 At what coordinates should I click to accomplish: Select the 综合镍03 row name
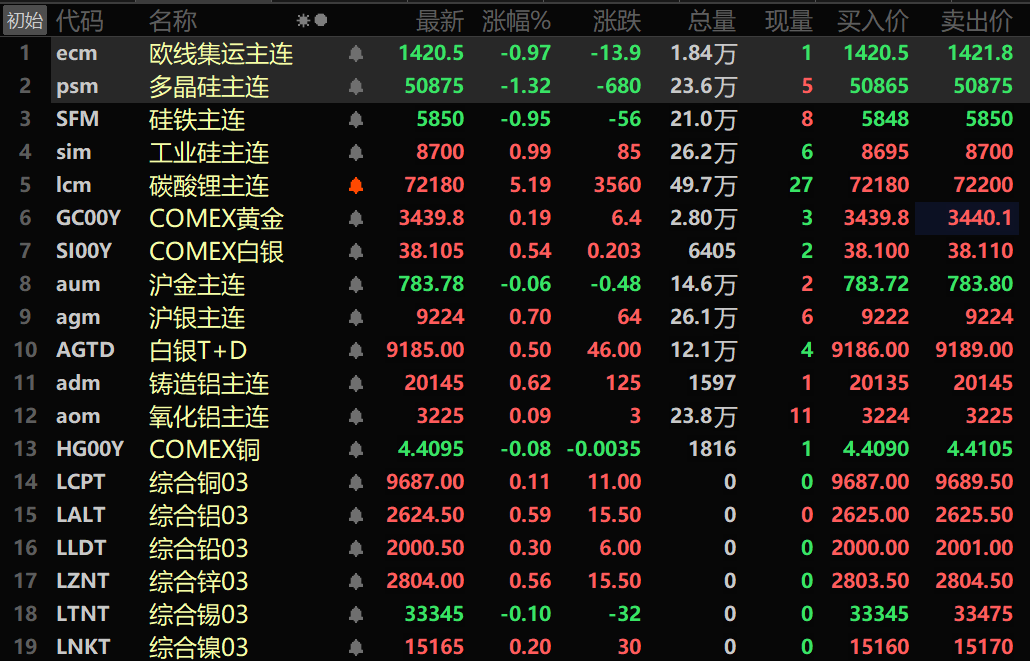(x=199, y=648)
